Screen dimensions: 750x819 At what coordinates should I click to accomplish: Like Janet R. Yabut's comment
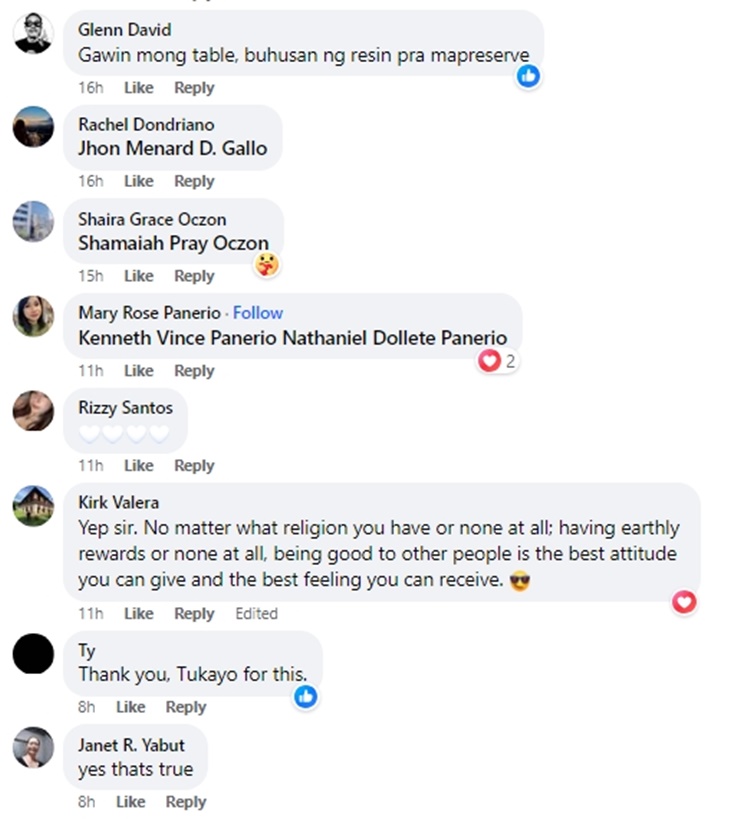[130, 802]
